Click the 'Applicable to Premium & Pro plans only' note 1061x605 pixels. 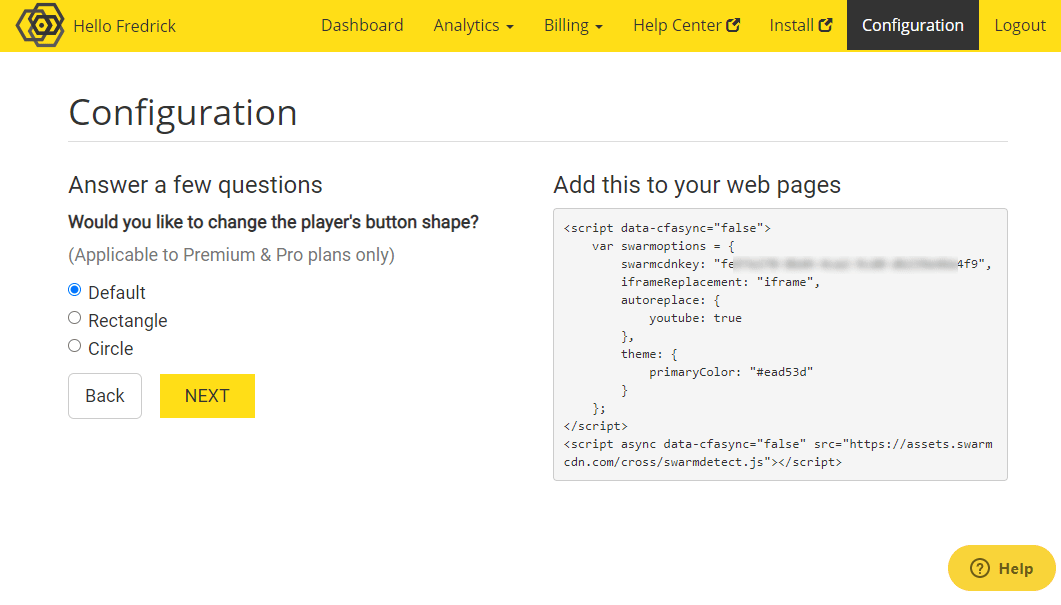click(x=231, y=255)
